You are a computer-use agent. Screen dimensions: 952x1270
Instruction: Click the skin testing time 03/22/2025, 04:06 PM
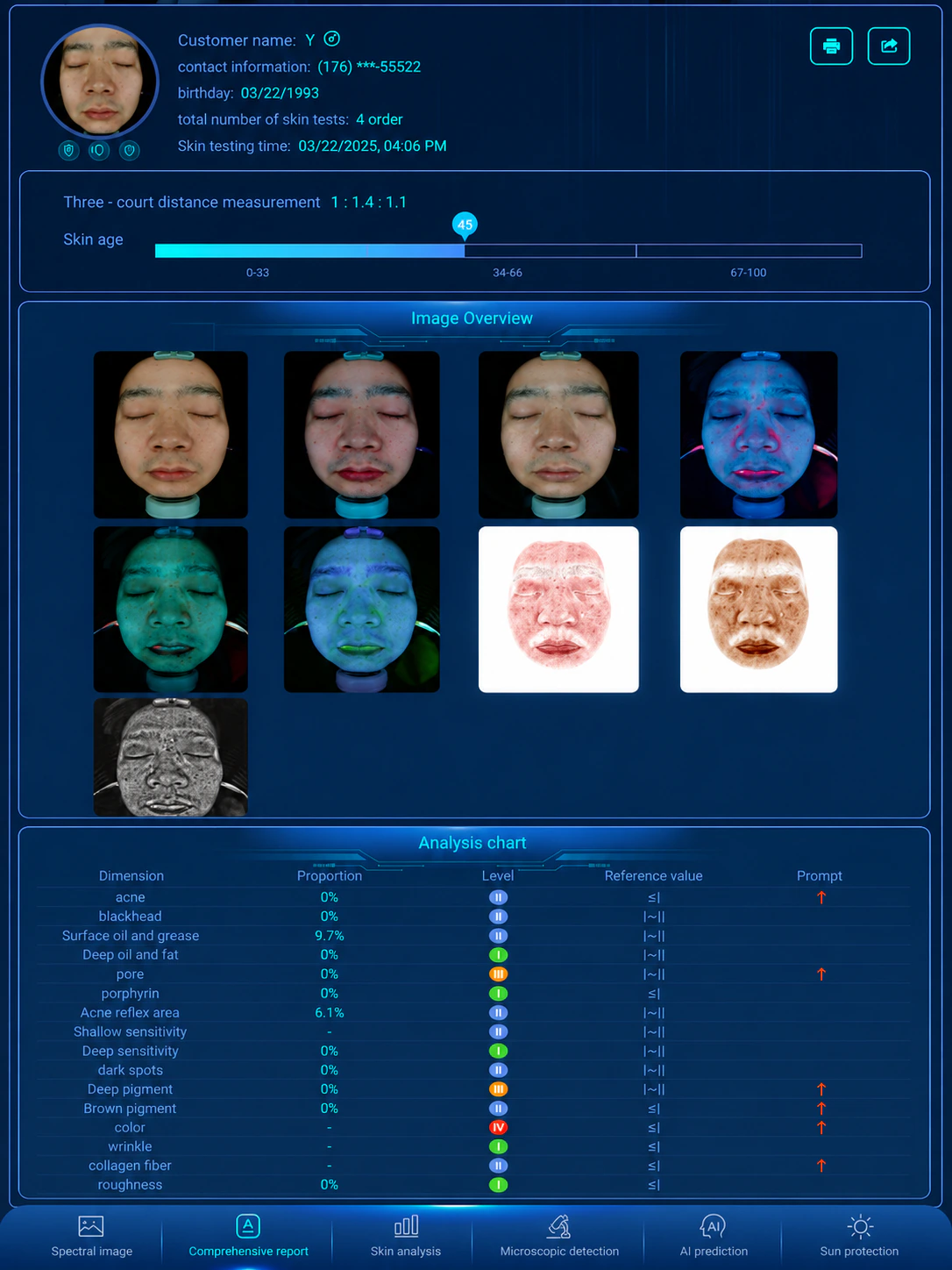(x=373, y=146)
